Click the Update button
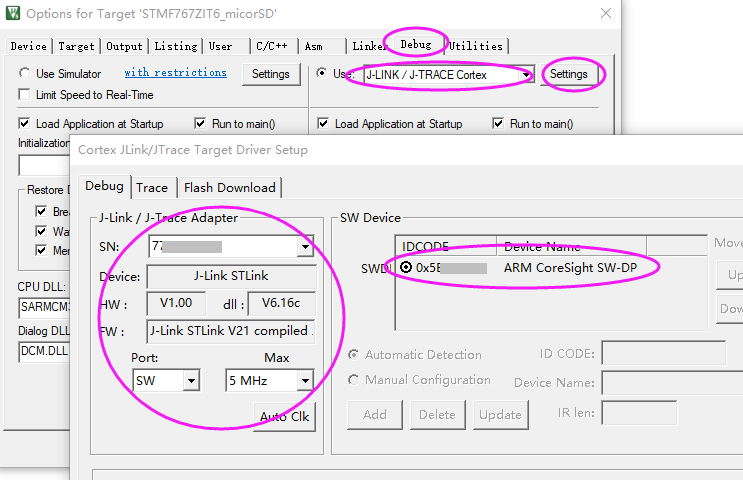The height and width of the screenshot is (480, 743). 500,415
